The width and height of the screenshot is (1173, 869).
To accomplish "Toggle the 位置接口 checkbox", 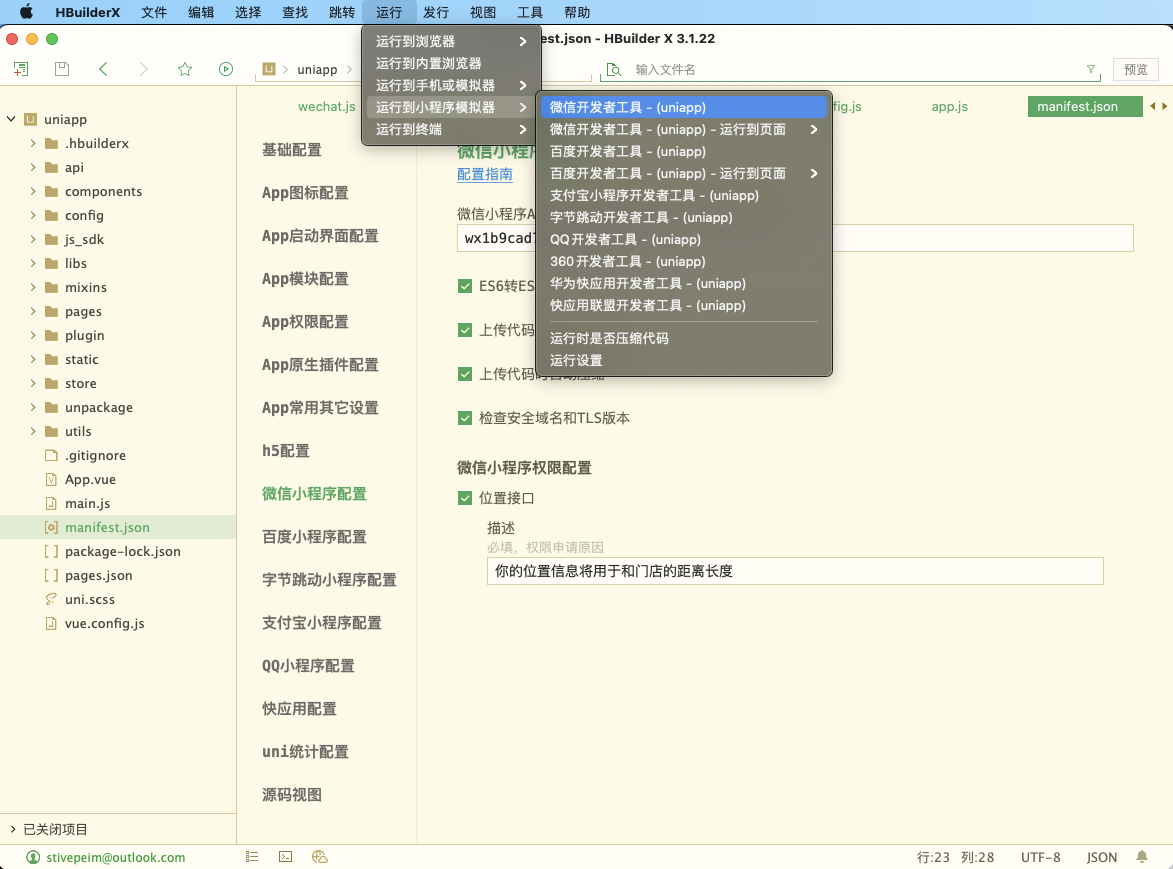I will tap(465, 498).
